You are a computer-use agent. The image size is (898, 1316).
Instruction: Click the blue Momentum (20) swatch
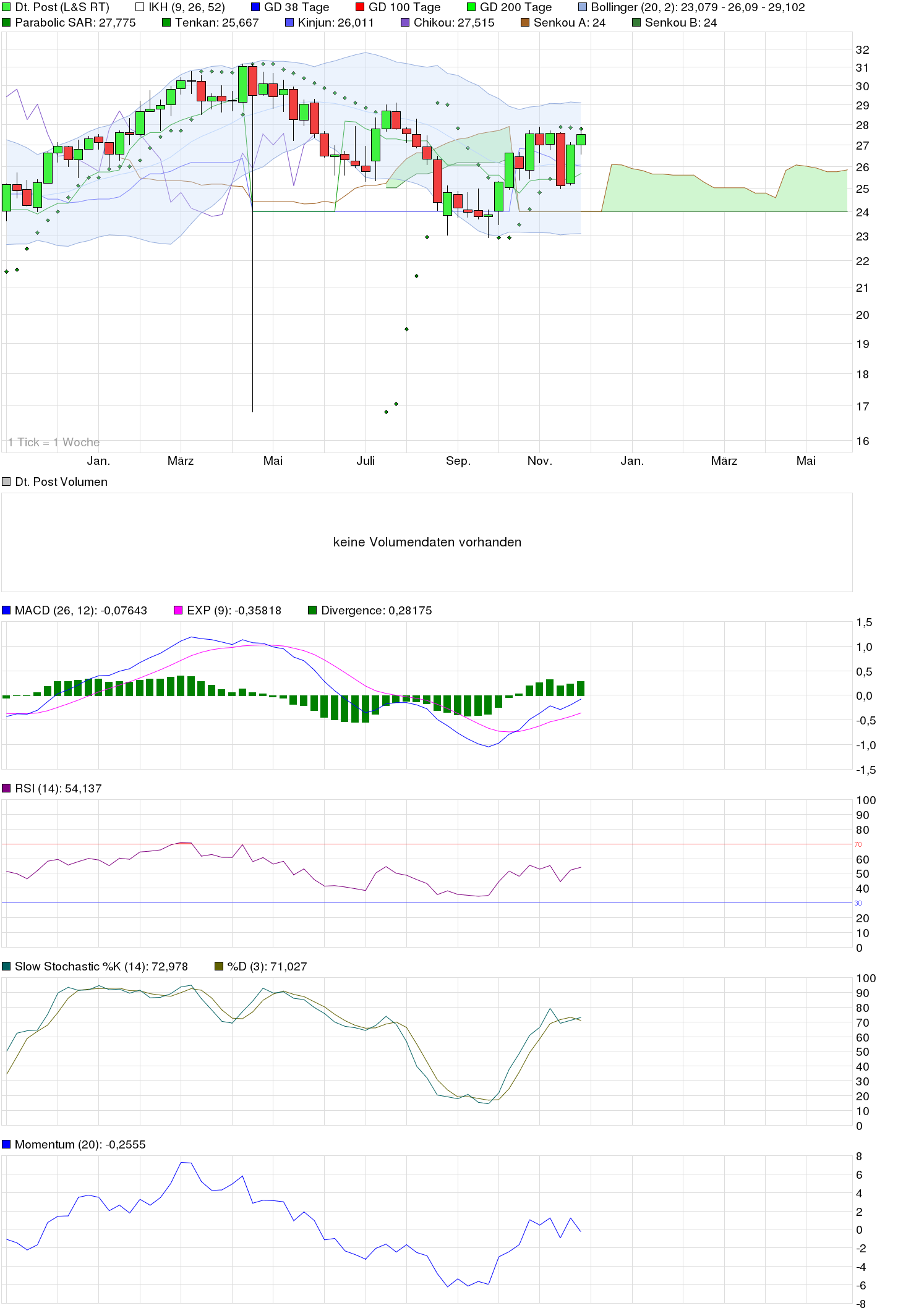click(6, 1144)
